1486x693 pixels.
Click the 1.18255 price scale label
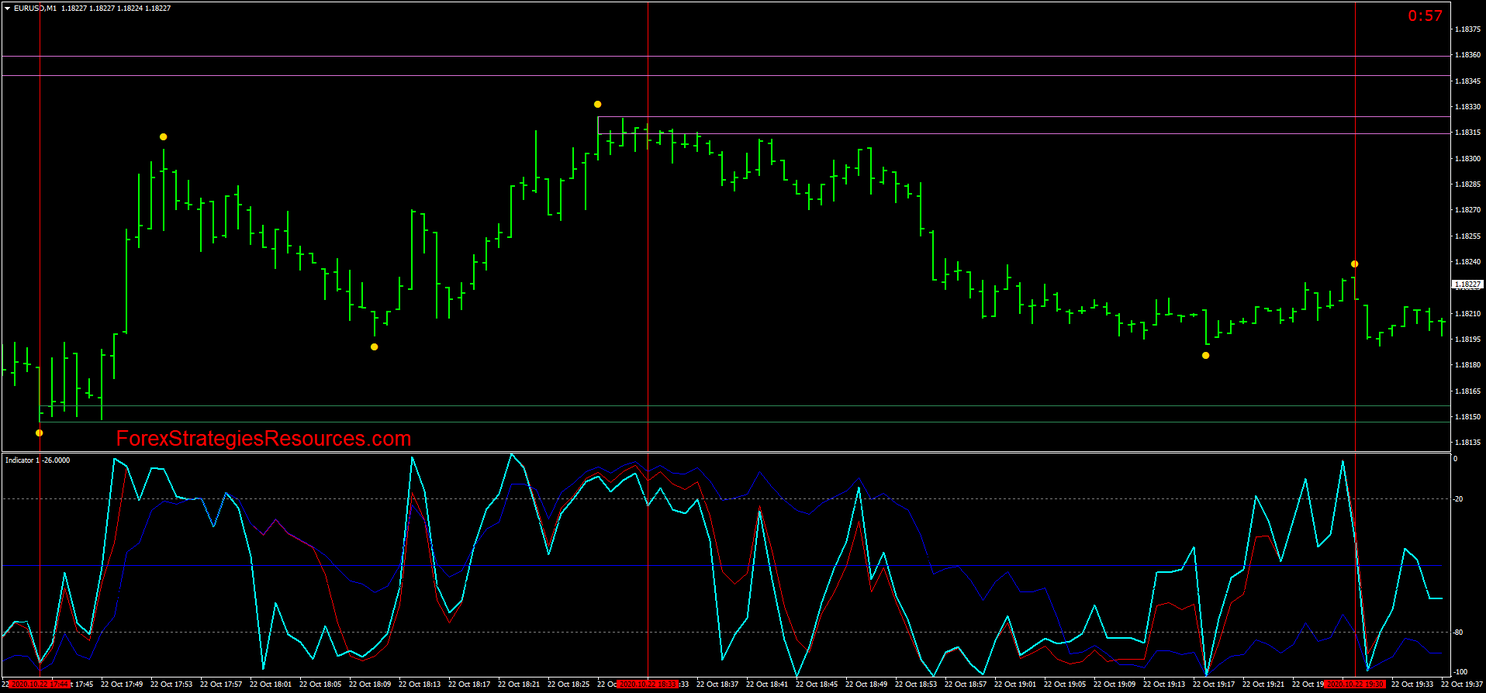point(1468,237)
